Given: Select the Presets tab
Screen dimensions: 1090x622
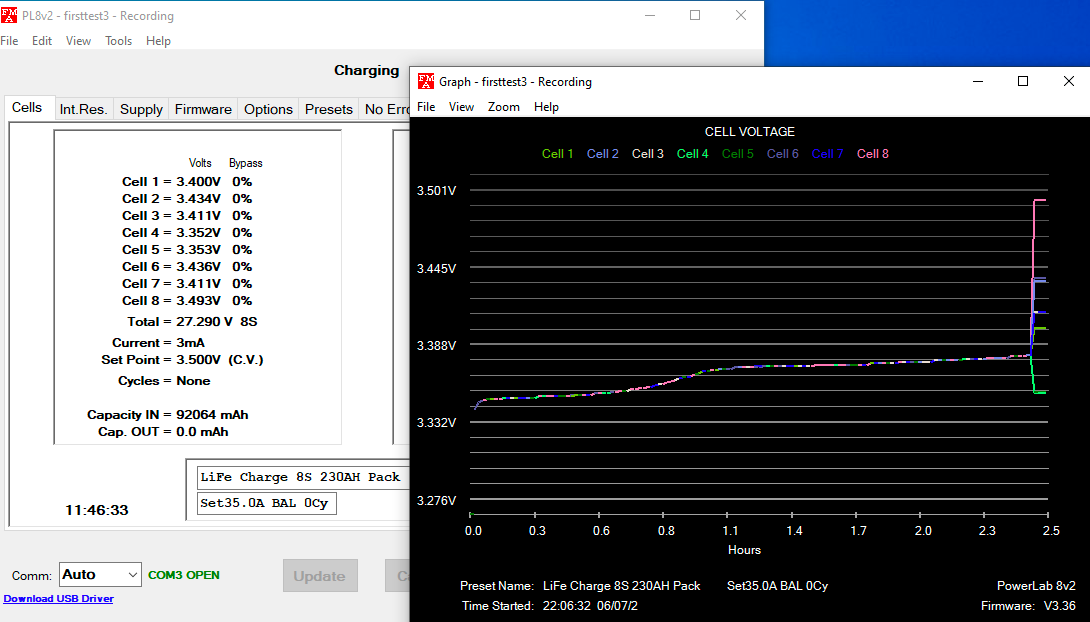Looking at the screenshot, I should click(x=329, y=109).
